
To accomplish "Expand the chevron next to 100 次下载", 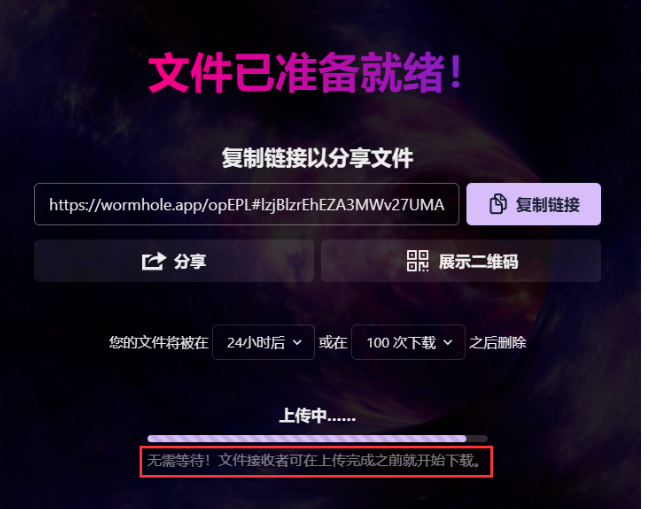I will pos(448,342).
